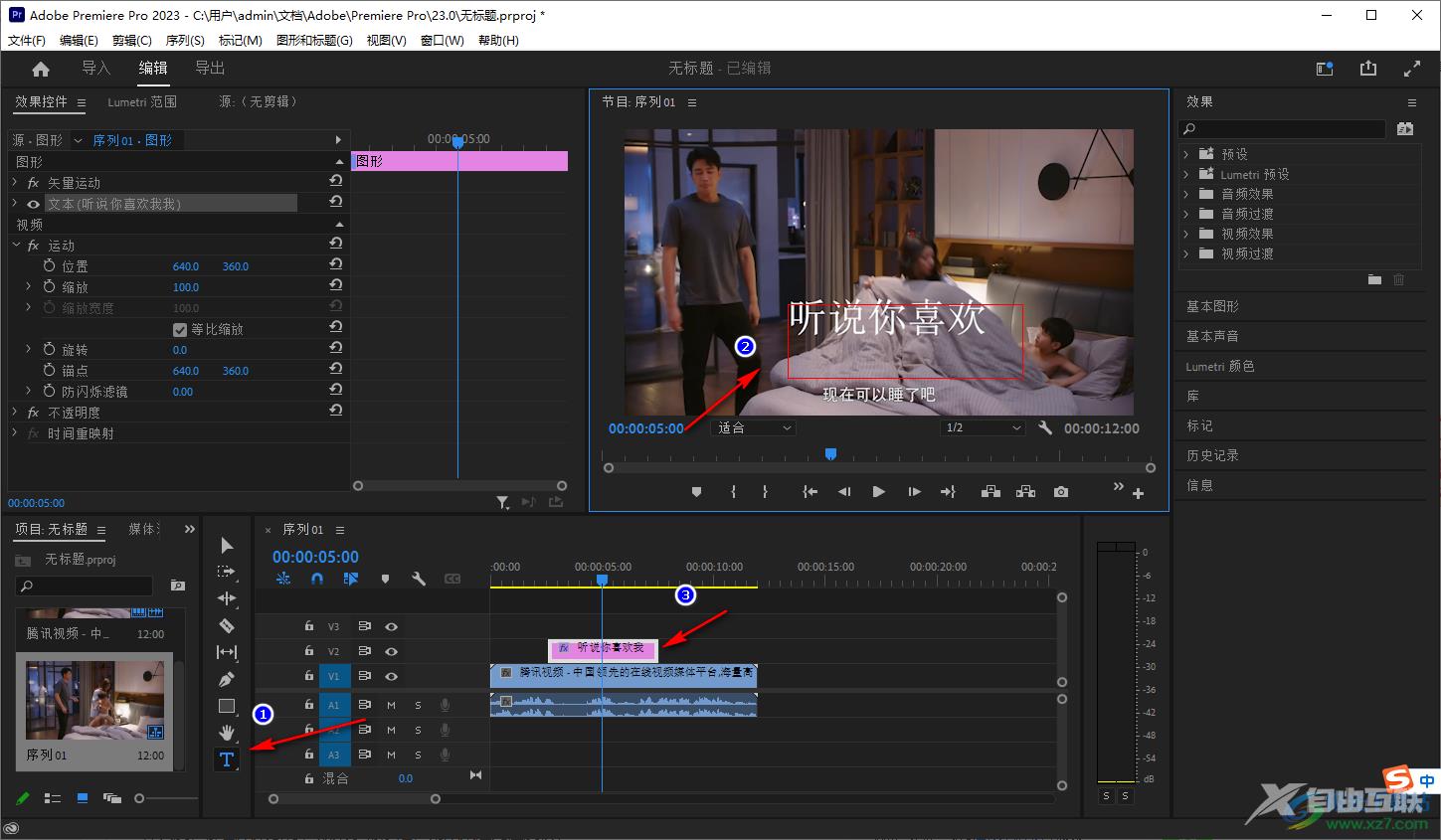Click Mark In bracket button
The image size is (1441, 840).
(x=733, y=491)
